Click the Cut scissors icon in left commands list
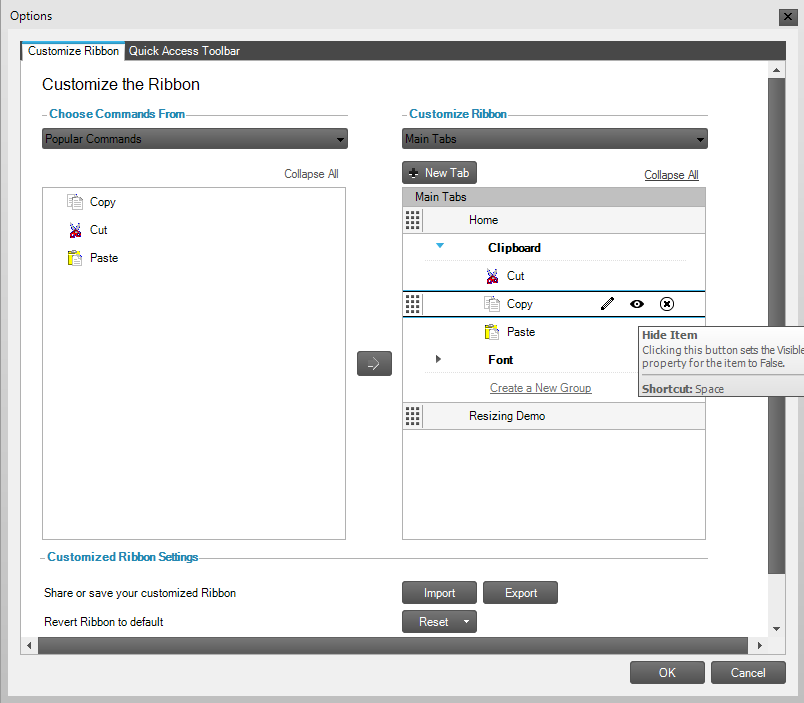The height and width of the screenshot is (703, 804). (75, 230)
